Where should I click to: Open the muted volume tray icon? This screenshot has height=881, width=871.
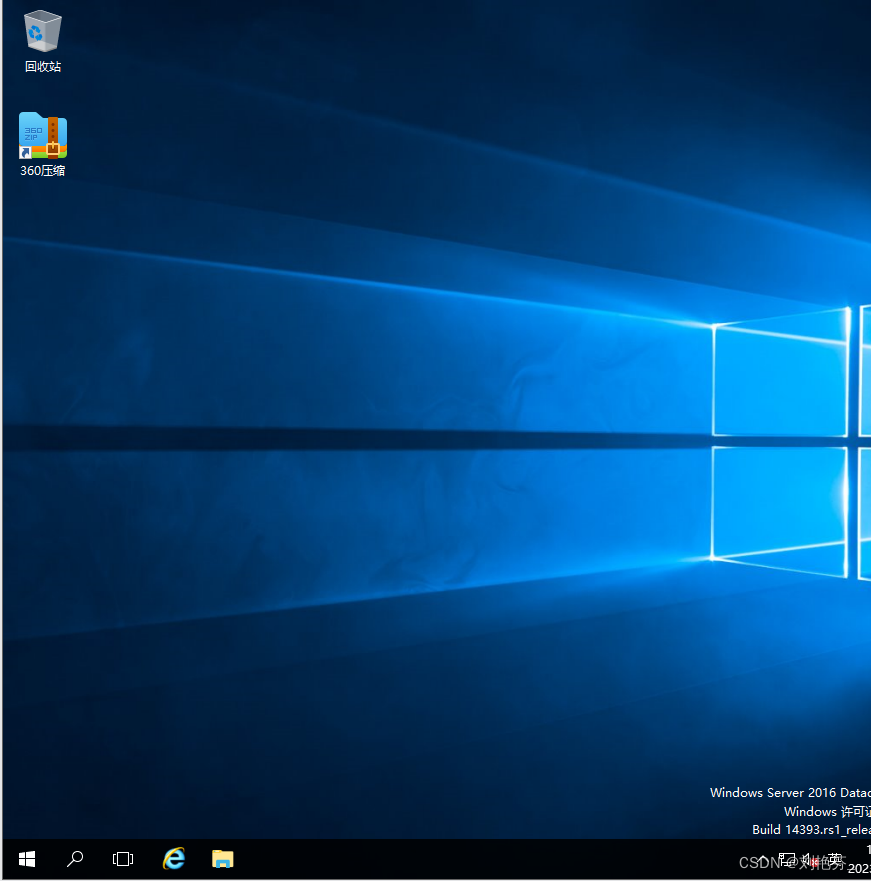pyautogui.click(x=810, y=860)
